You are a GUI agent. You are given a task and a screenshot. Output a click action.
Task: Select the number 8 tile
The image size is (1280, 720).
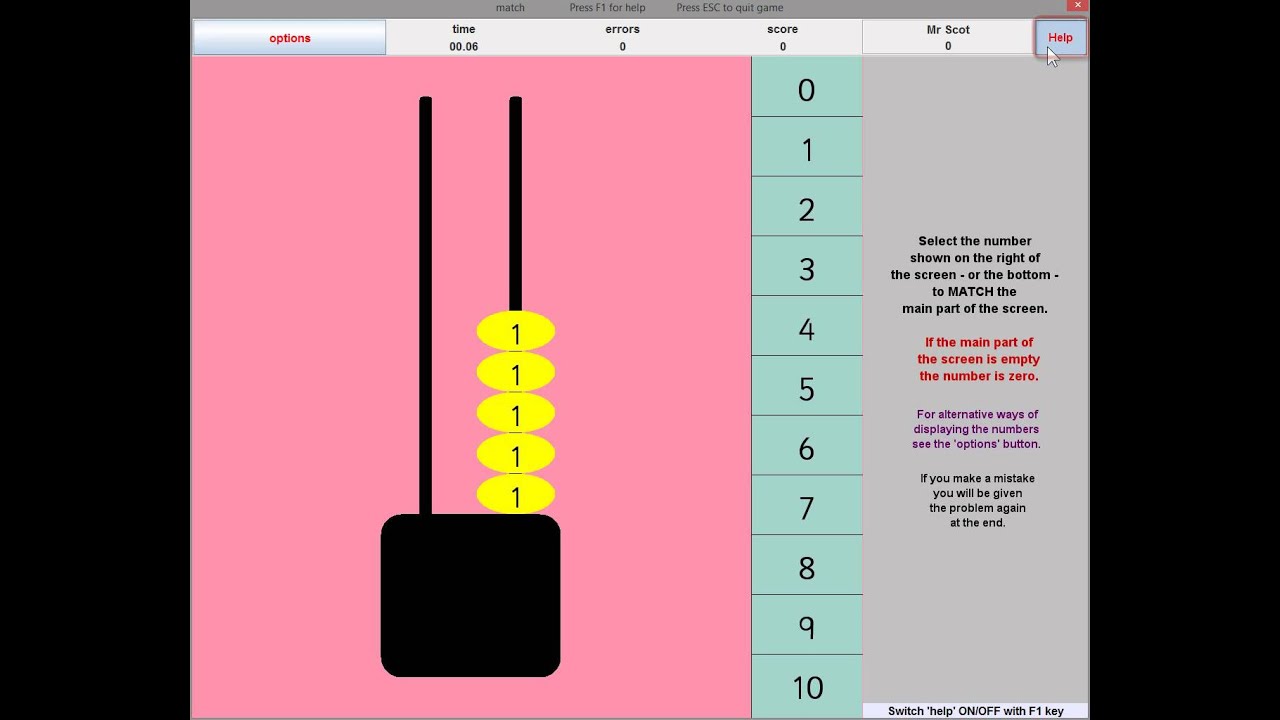tap(806, 566)
